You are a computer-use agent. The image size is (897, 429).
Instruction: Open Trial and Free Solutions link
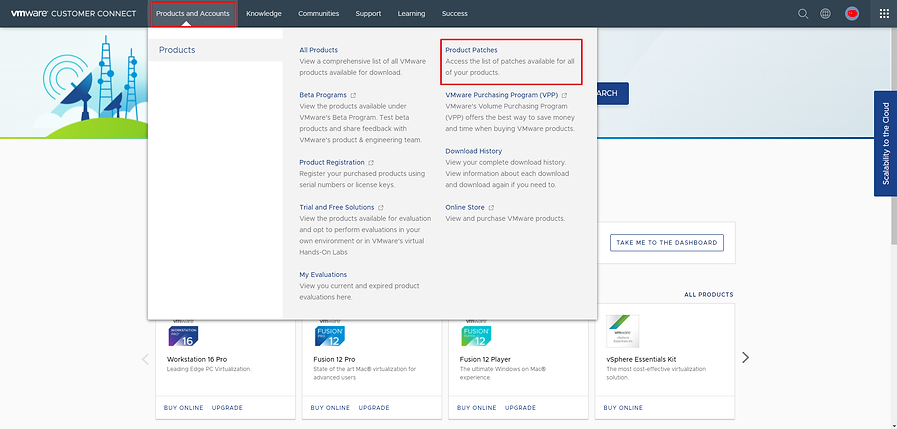pyautogui.click(x=336, y=208)
